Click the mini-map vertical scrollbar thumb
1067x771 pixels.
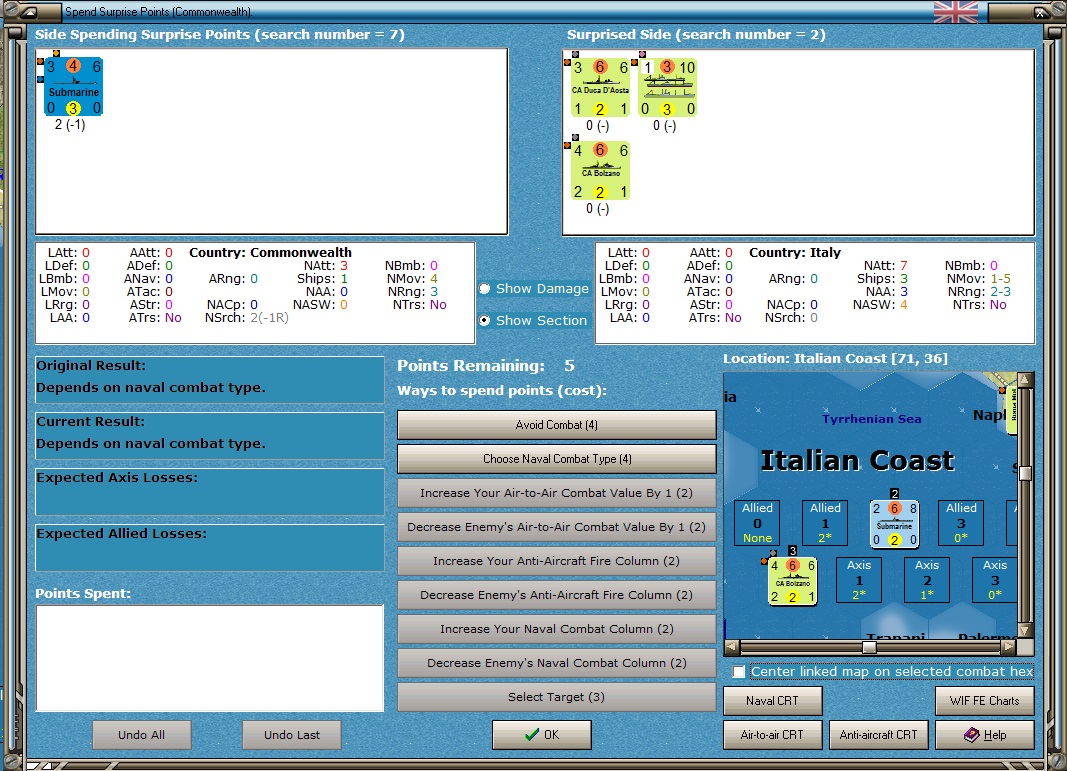click(1025, 473)
